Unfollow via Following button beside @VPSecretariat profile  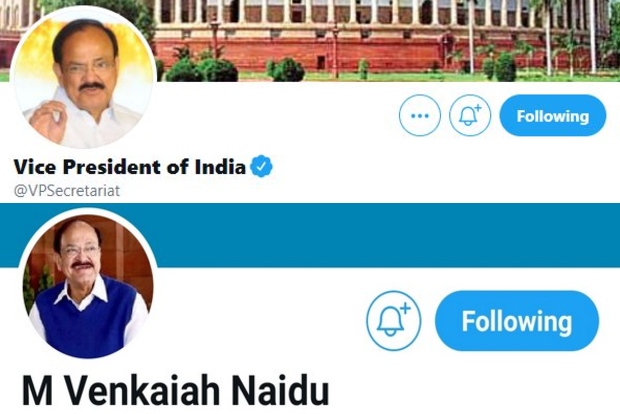[553, 115]
